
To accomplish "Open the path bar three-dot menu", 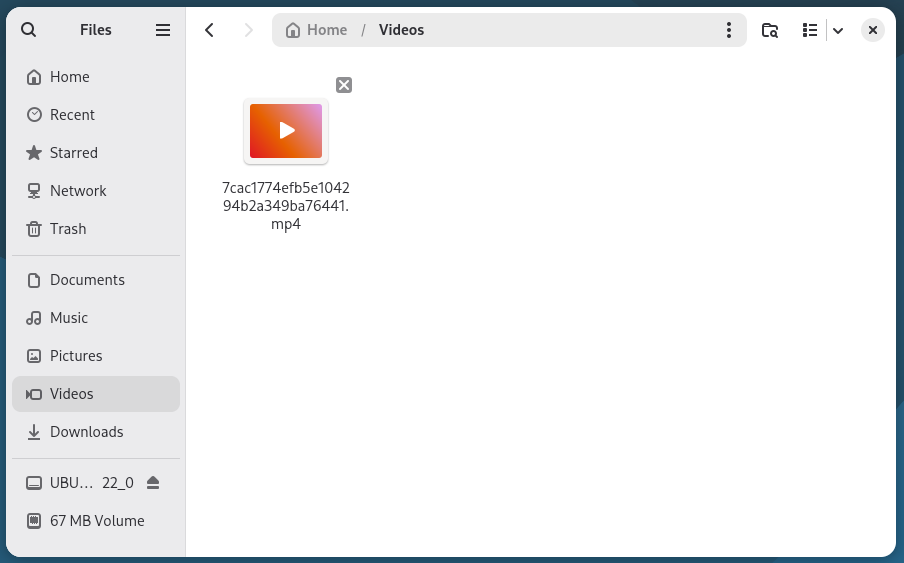I will tap(729, 30).
